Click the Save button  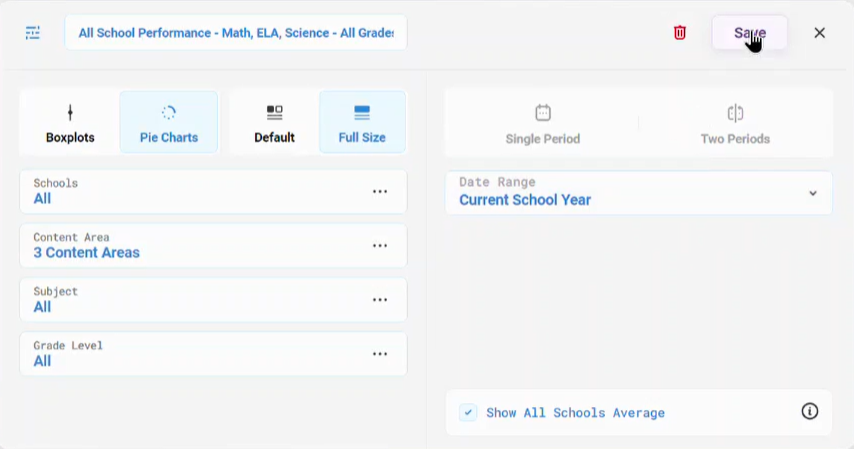coord(749,33)
